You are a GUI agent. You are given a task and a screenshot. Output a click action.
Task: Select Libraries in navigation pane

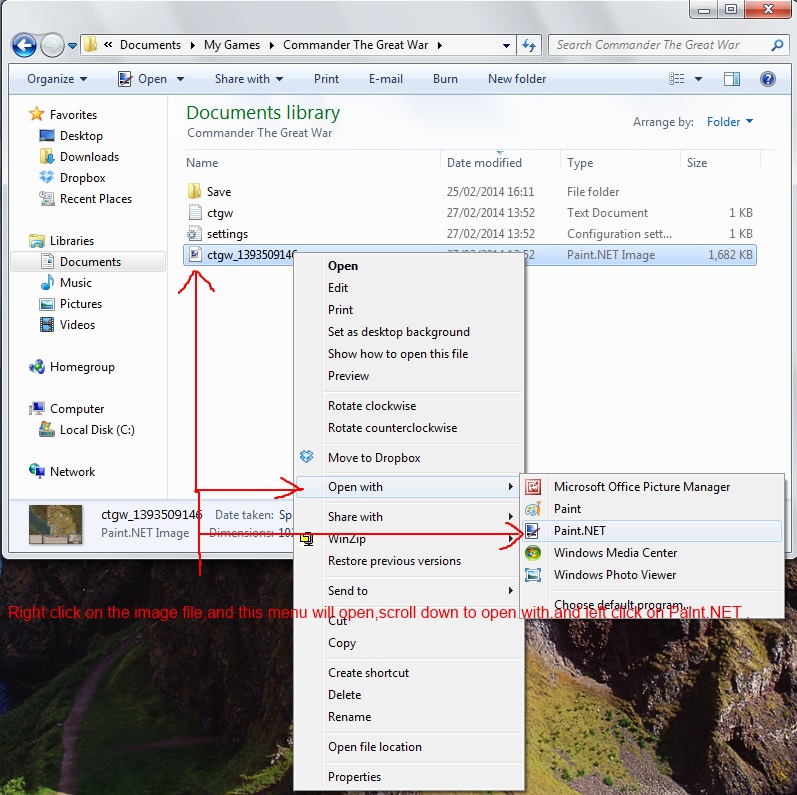(x=72, y=241)
